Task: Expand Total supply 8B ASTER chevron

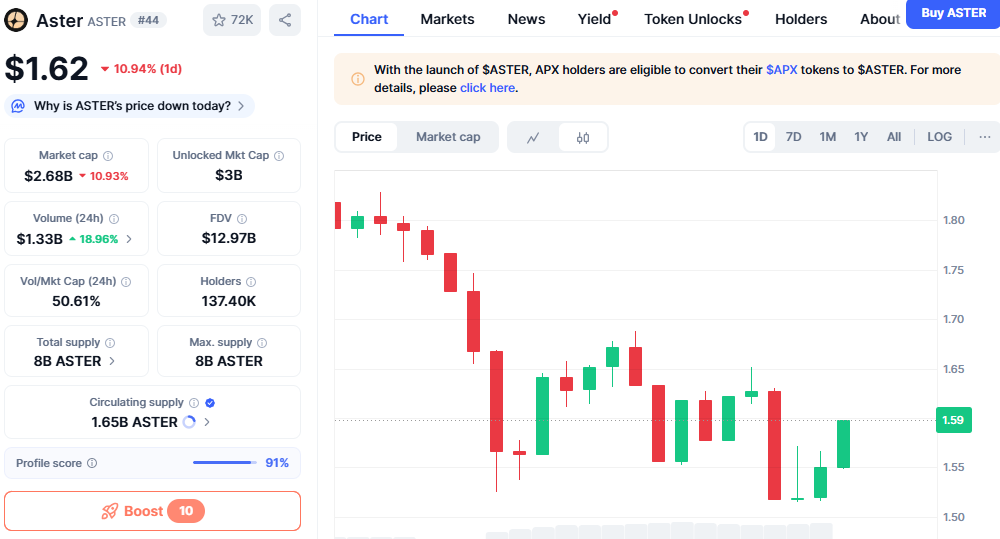Action: coord(112,361)
